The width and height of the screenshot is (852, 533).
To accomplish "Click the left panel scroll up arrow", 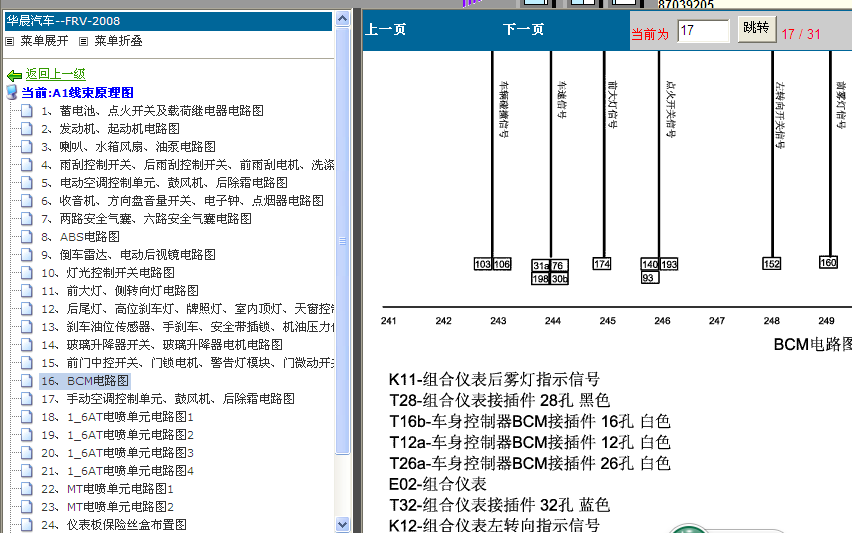I will [x=342, y=19].
